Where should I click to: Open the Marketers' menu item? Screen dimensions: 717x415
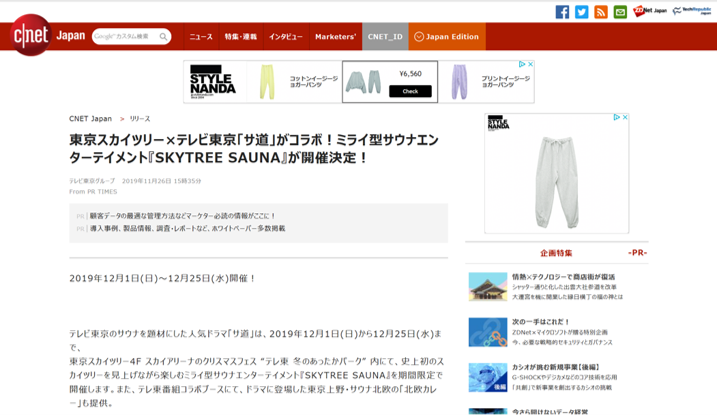336,37
